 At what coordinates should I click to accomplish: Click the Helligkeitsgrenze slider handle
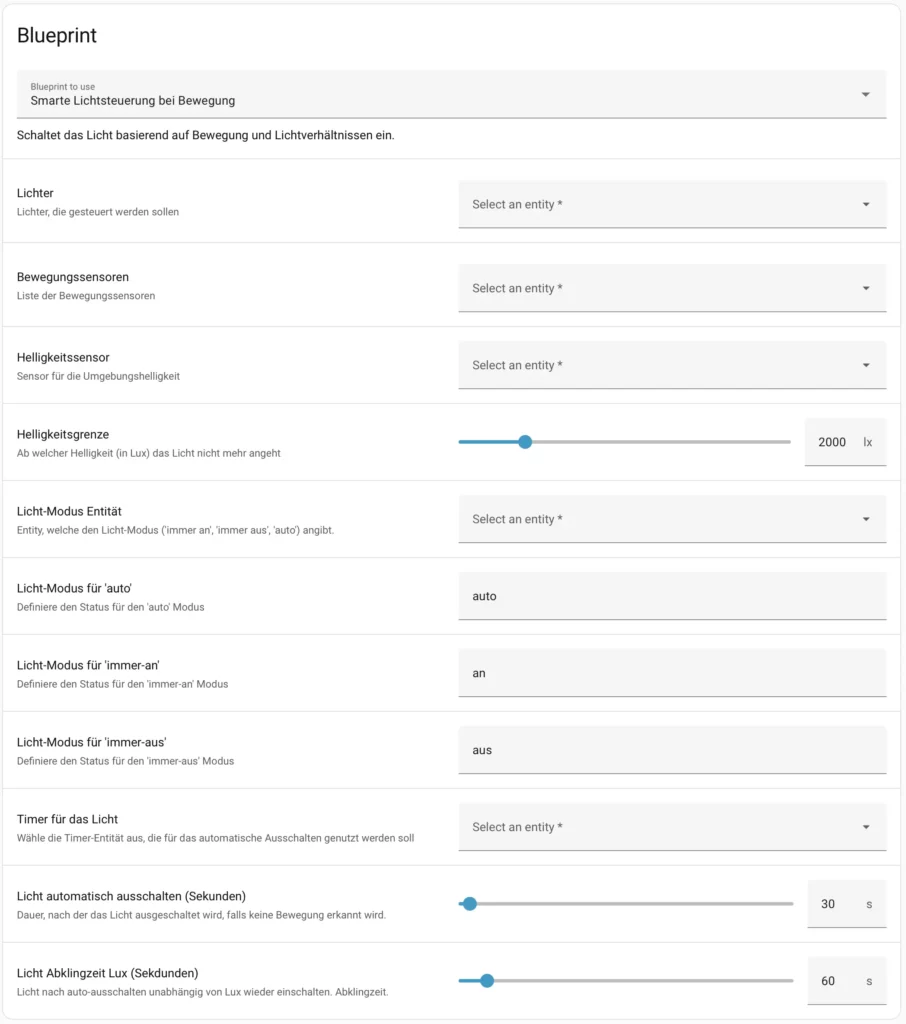(x=525, y=442)
